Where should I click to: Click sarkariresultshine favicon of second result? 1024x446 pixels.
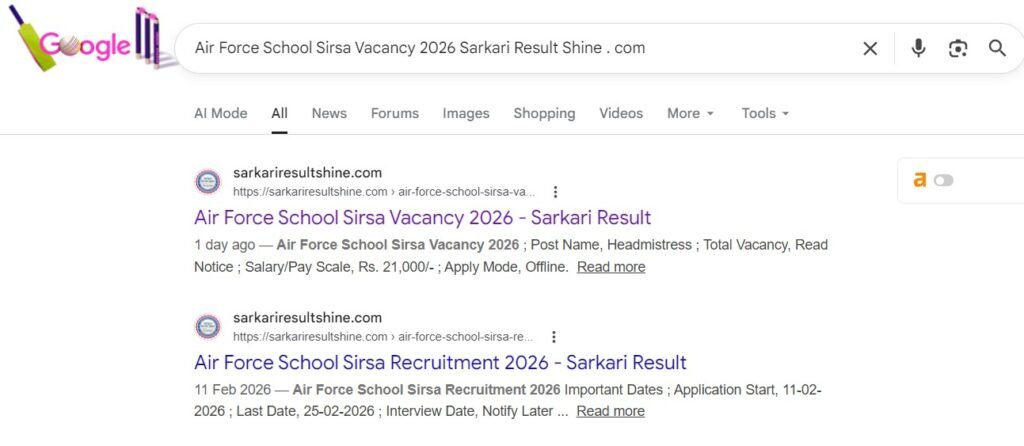coord(208,327)
